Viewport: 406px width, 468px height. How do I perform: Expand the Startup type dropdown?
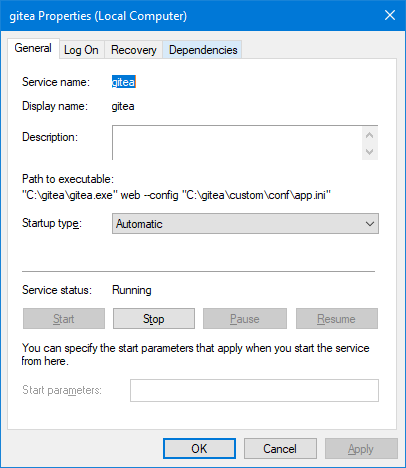click(x=245, y=224)
